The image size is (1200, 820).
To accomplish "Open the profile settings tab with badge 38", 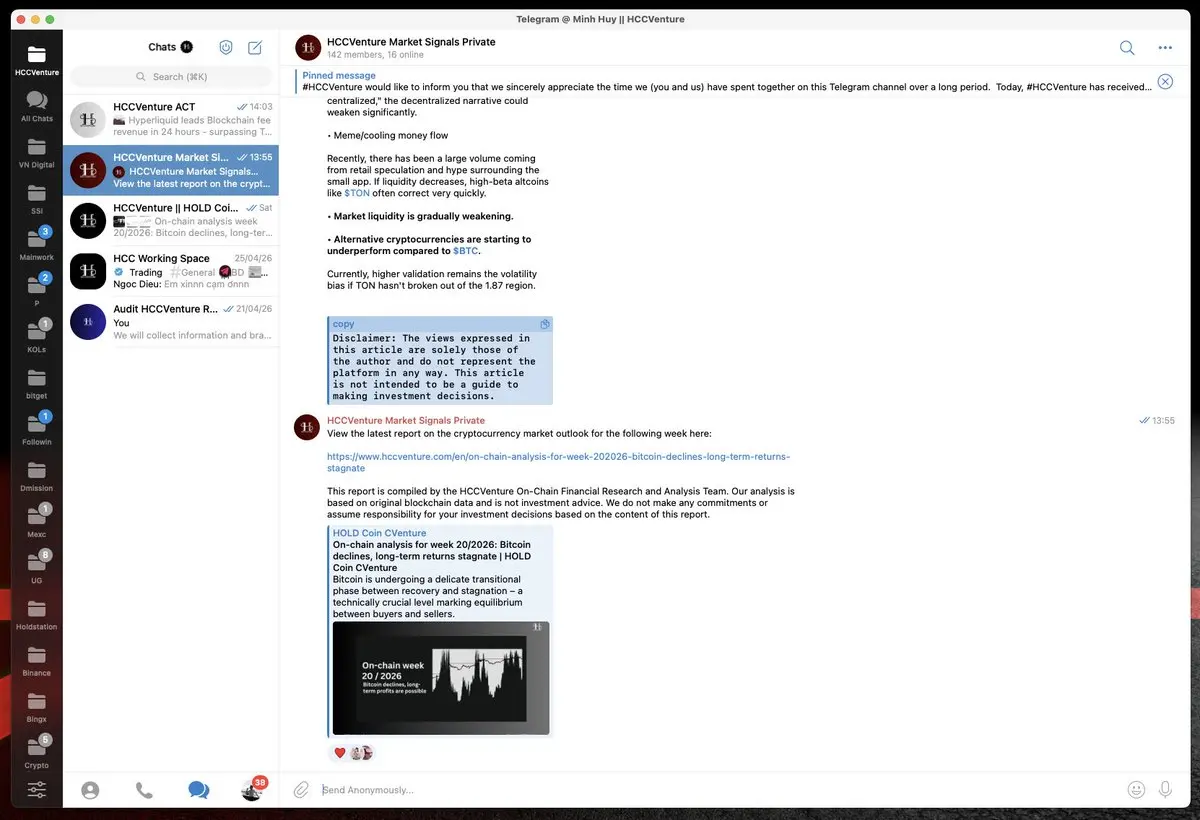I will click(x=252, y=790).
